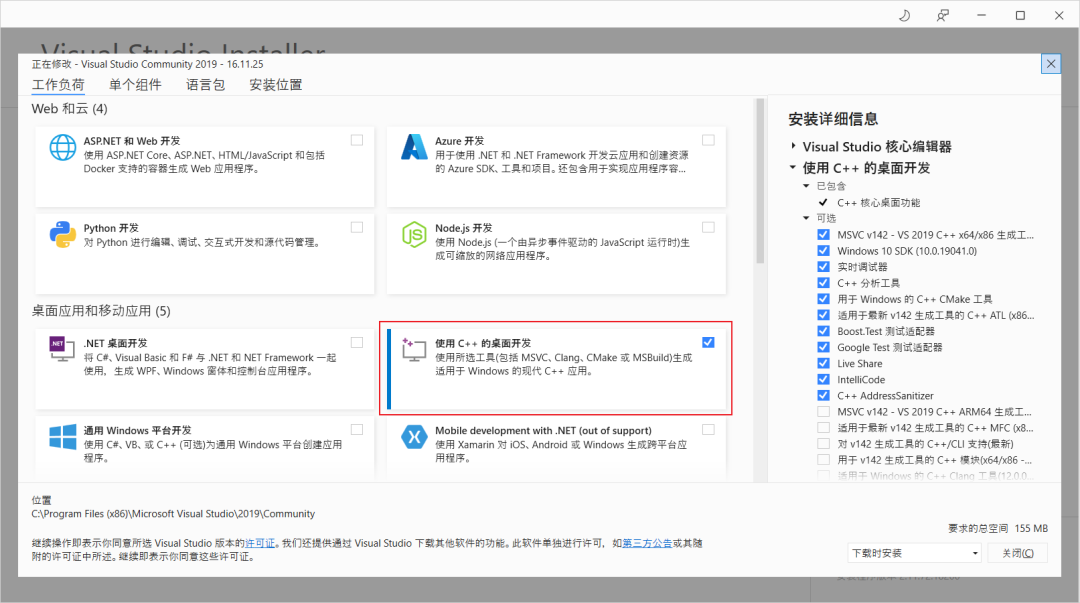The width and height of the screenshot is (1080, 603).
Task: Check C++ MFC for v142 option
Action: coord(823,427)
